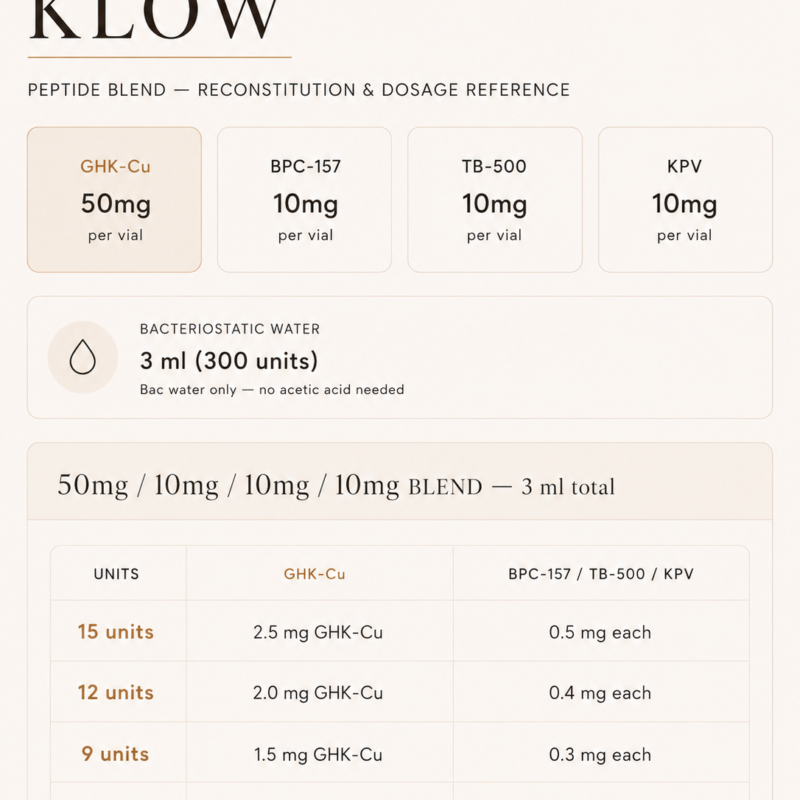Click the 0.5 mg each cell
Image resolution: width=800 pixels, height=800 pixels.
600,632
